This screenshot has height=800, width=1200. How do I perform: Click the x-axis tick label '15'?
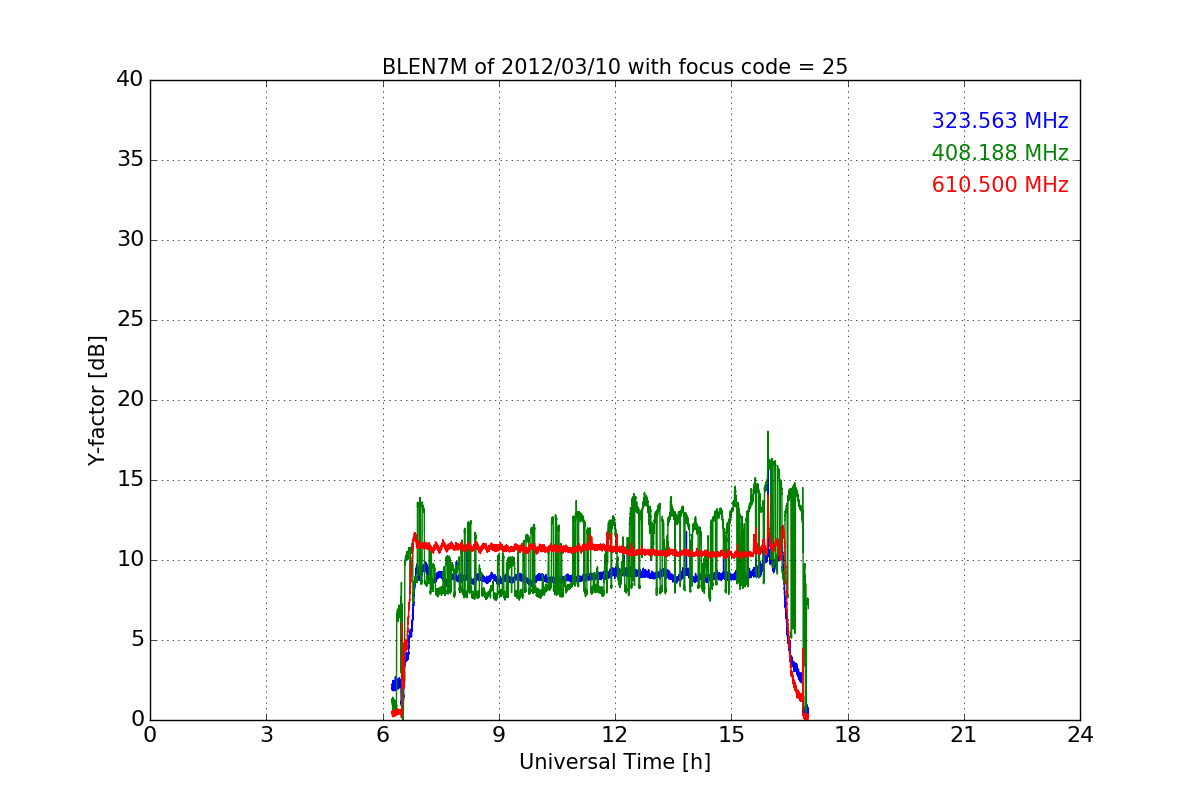point(731,735)
